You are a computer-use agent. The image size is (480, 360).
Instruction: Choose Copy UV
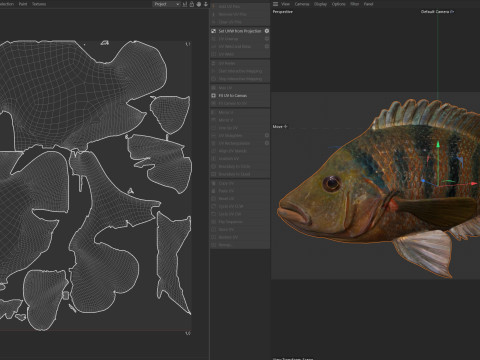tap(240, 183)
